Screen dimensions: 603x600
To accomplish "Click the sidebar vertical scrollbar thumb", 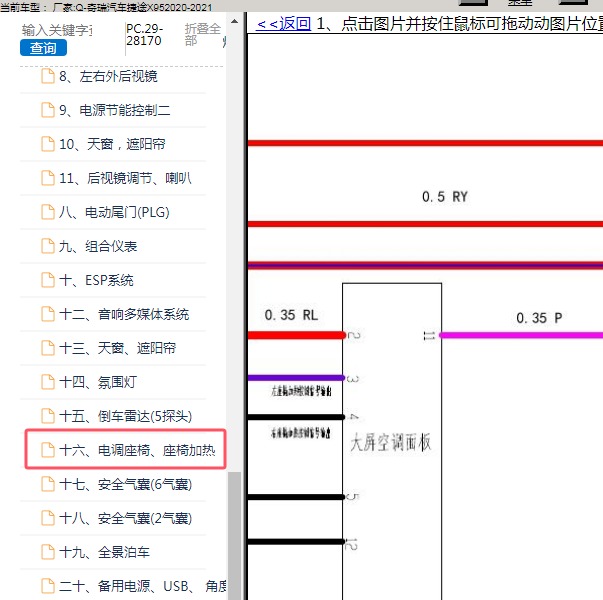I will click(x=235, y=535).
